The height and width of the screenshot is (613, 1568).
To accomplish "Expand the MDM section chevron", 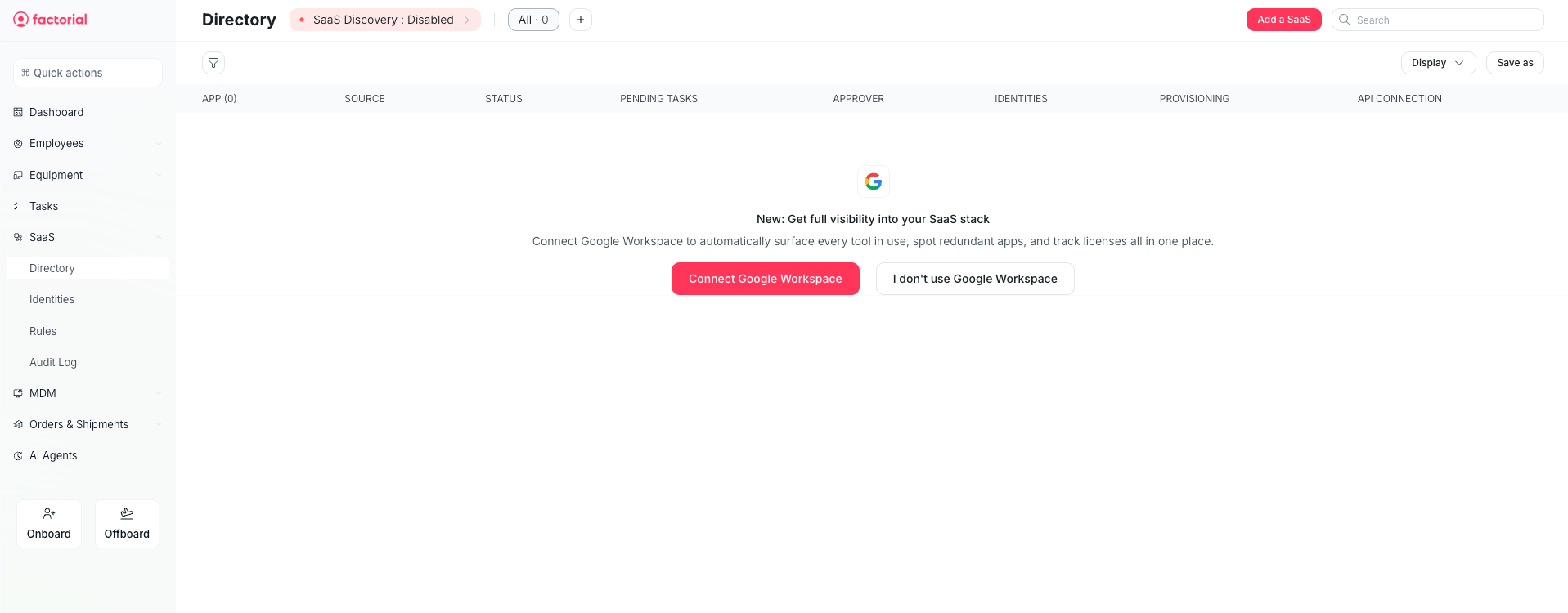I will 159,394.
